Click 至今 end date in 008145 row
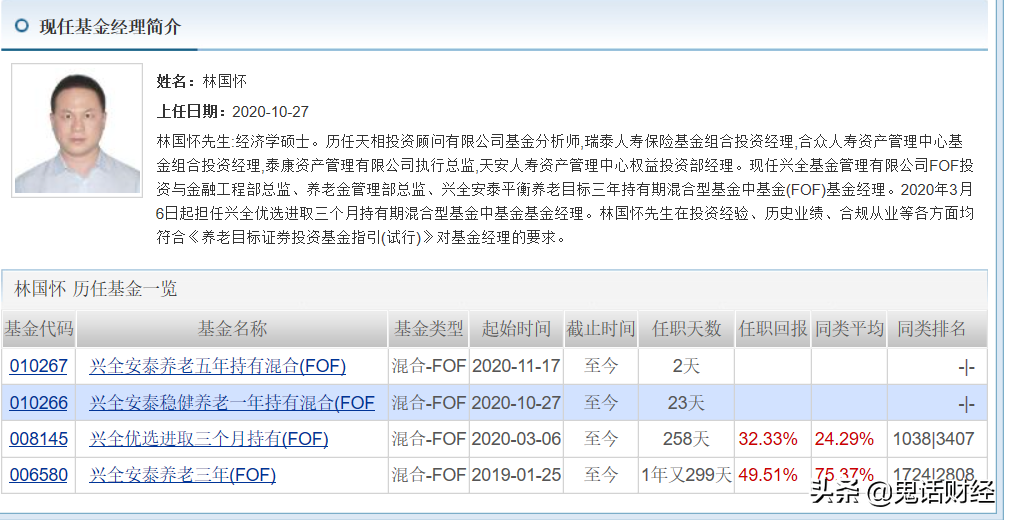 click(x=601, y=439)
